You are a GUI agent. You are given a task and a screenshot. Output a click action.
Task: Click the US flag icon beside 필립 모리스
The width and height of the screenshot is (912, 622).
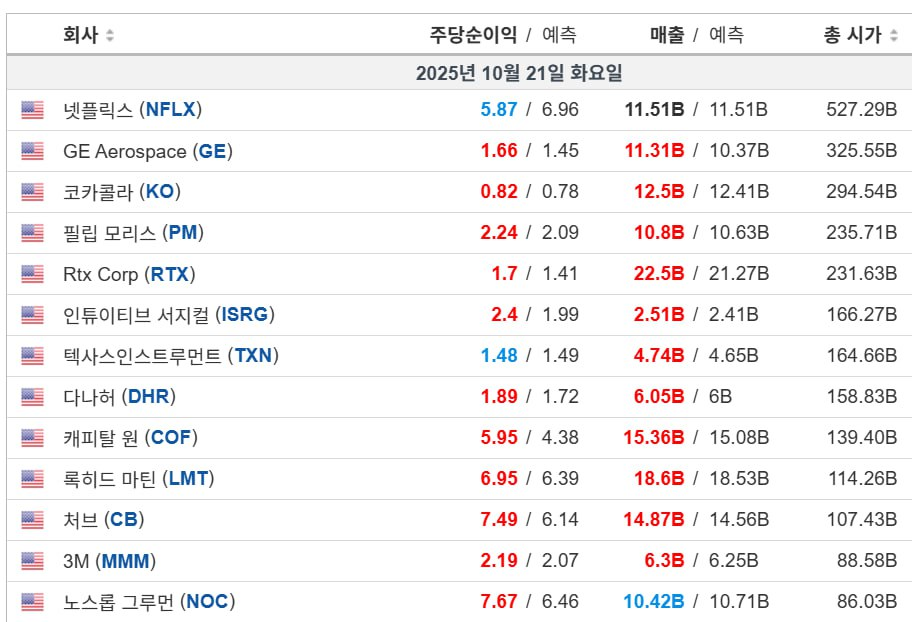[33, 233]
